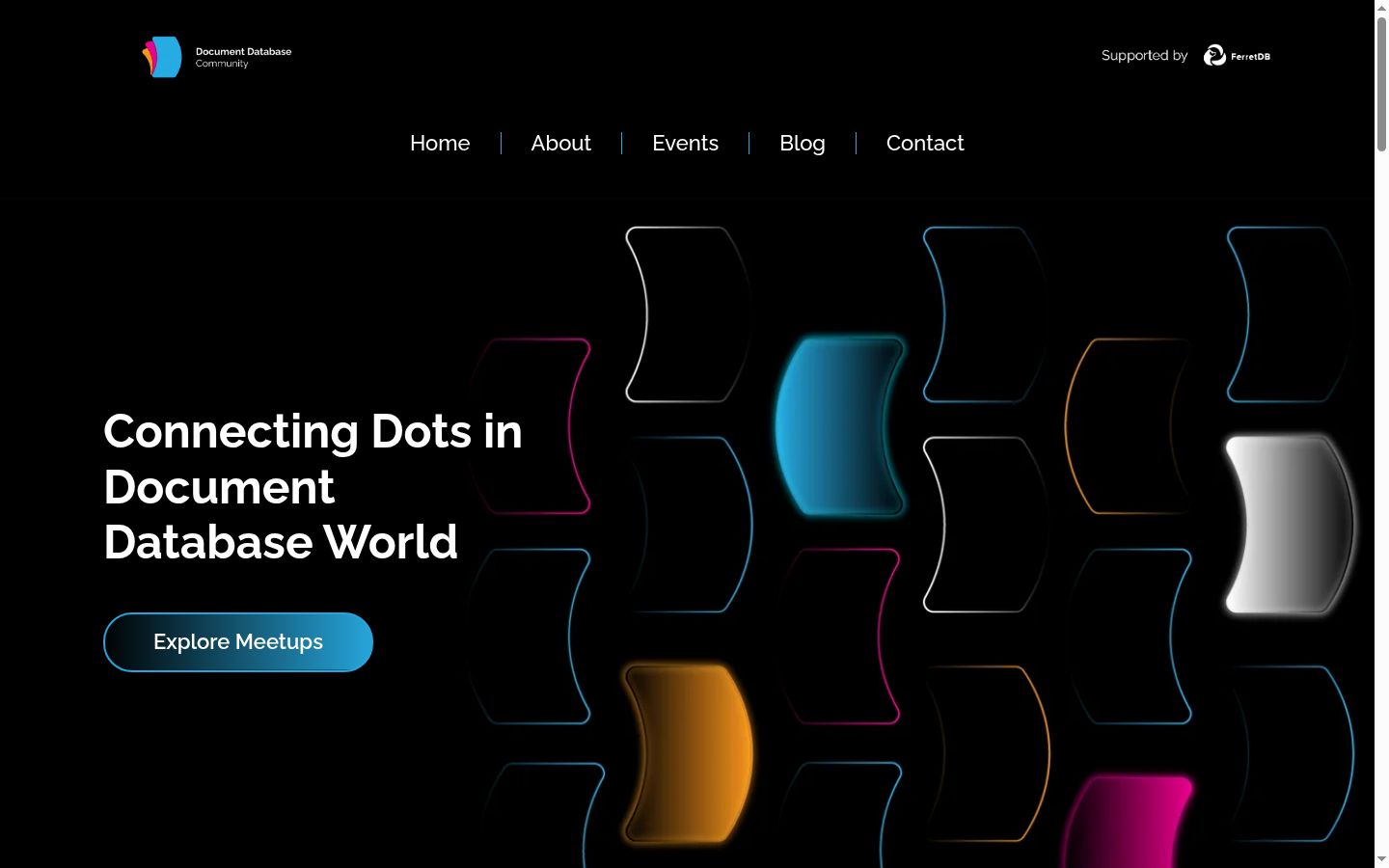Open the Contact nav link
This screenshot has height=868, width=1389.
click(x=925, y=144)
